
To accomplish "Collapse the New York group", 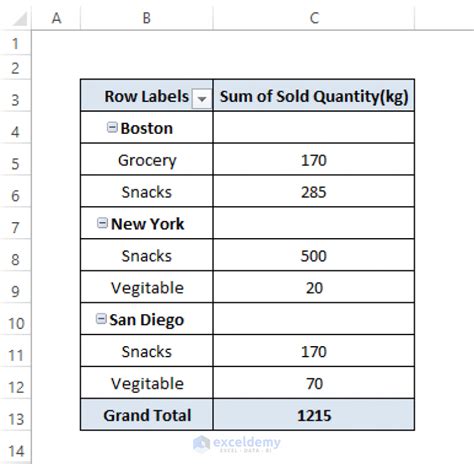I will [x=102, y=223].
